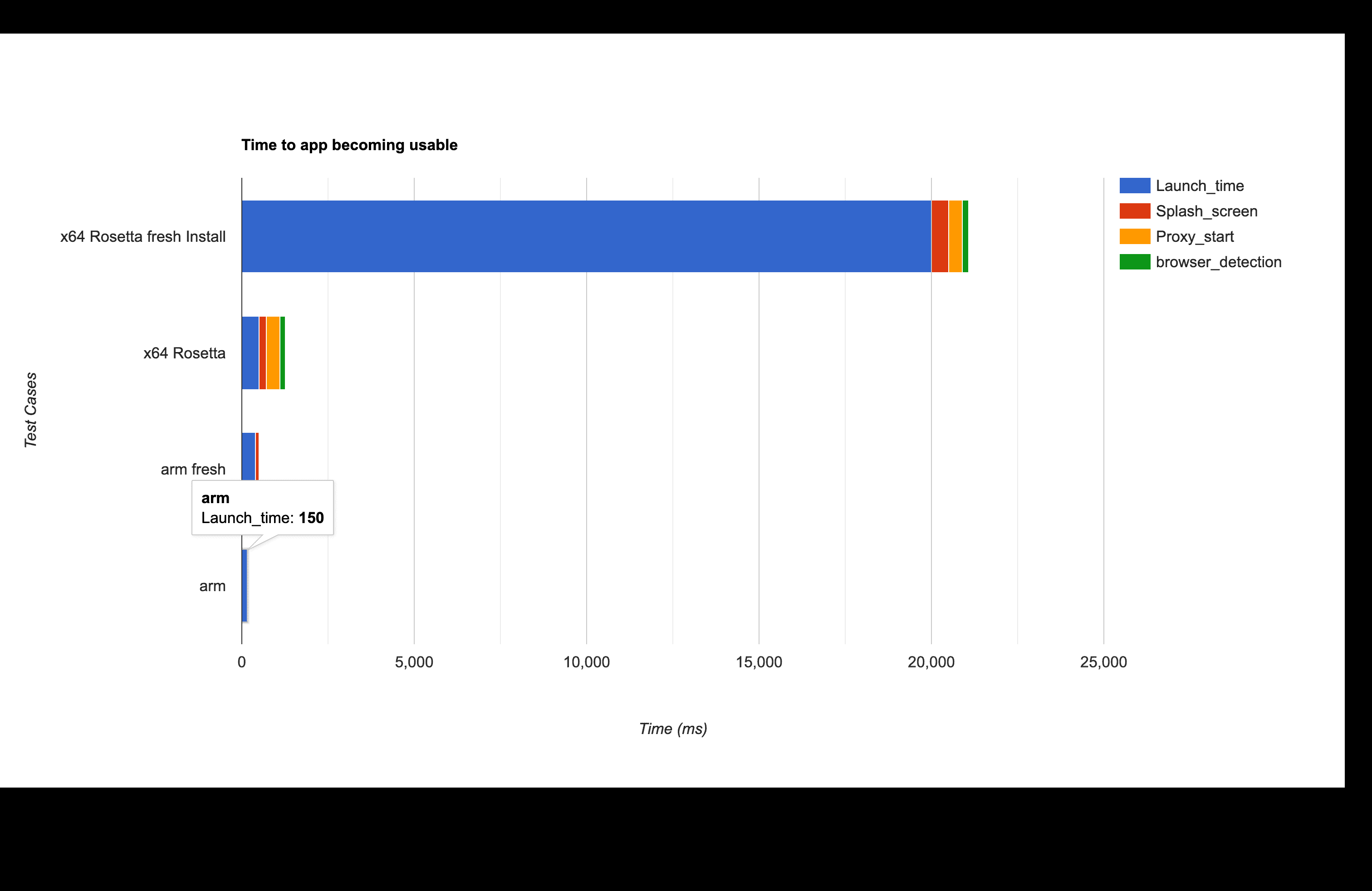Click the red Splash_screen legend swatch
This screenshot has height=891, width=1372.
pyautogui.click(x=1135, y=211)
